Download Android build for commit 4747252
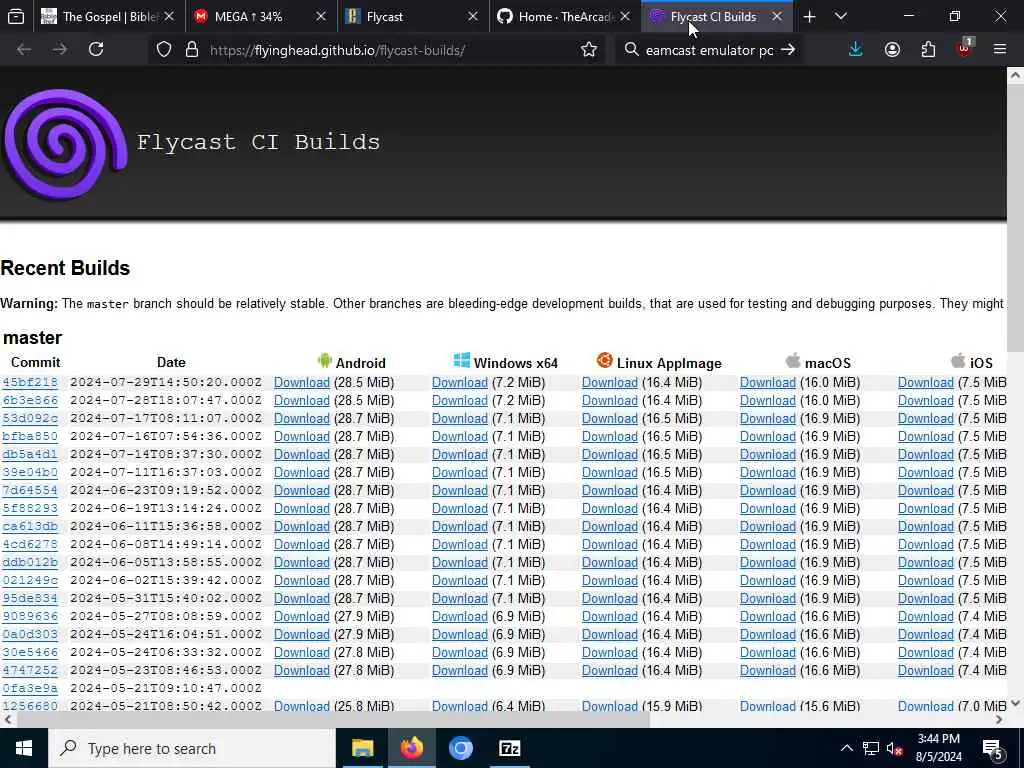Image resolution: width=1024 pixels, height=768 pixels. (302, 670)
